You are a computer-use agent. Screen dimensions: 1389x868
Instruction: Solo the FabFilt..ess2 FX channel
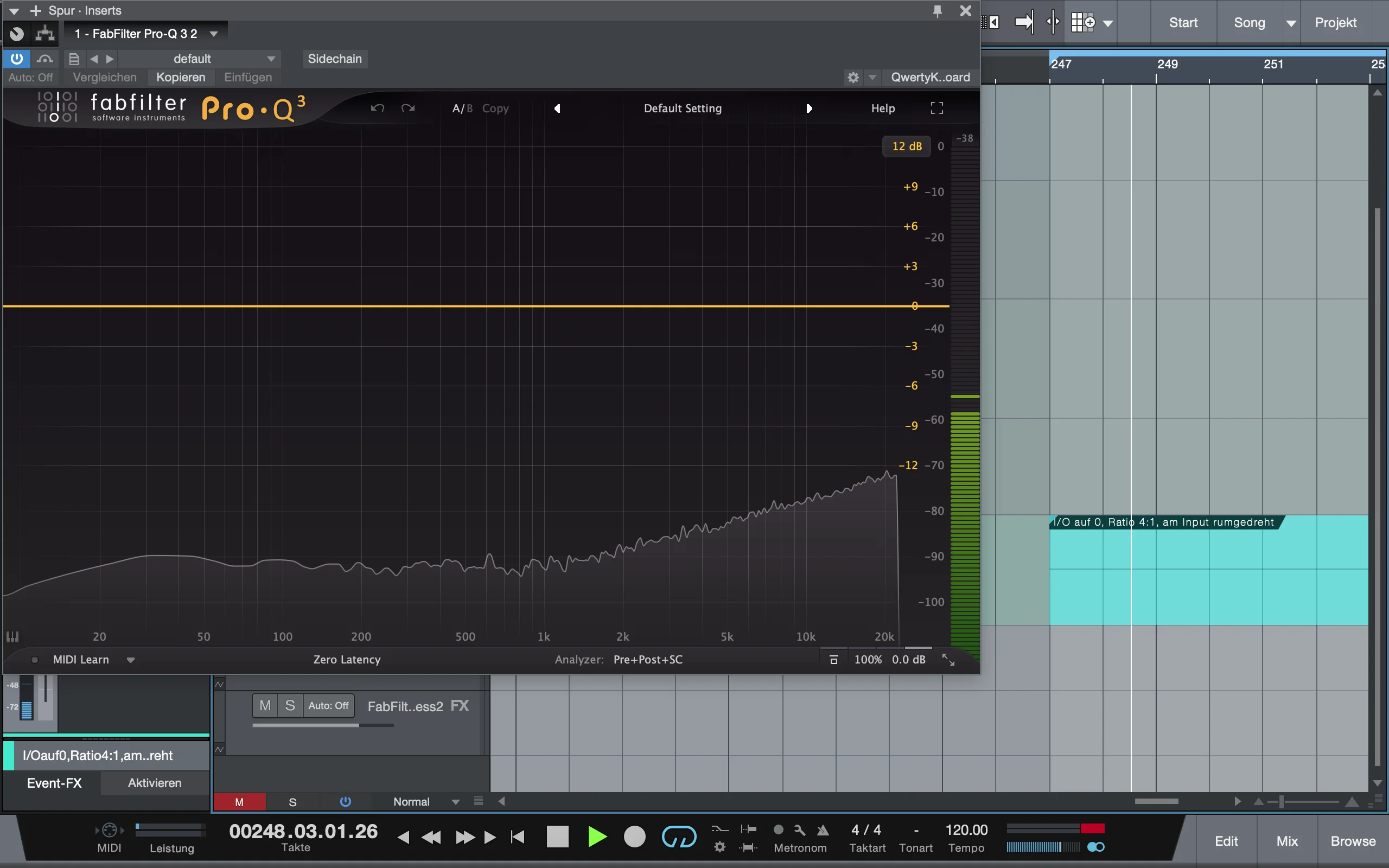(290, 706)
